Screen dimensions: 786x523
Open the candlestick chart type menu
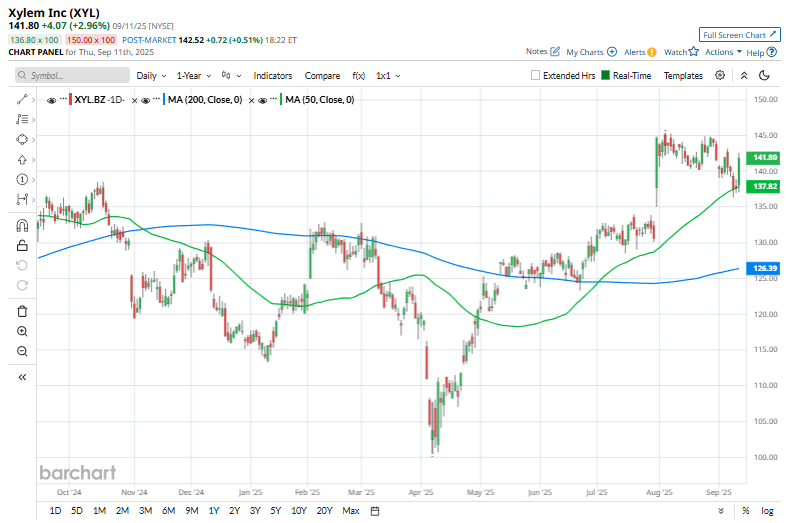[x=231, y=75]
